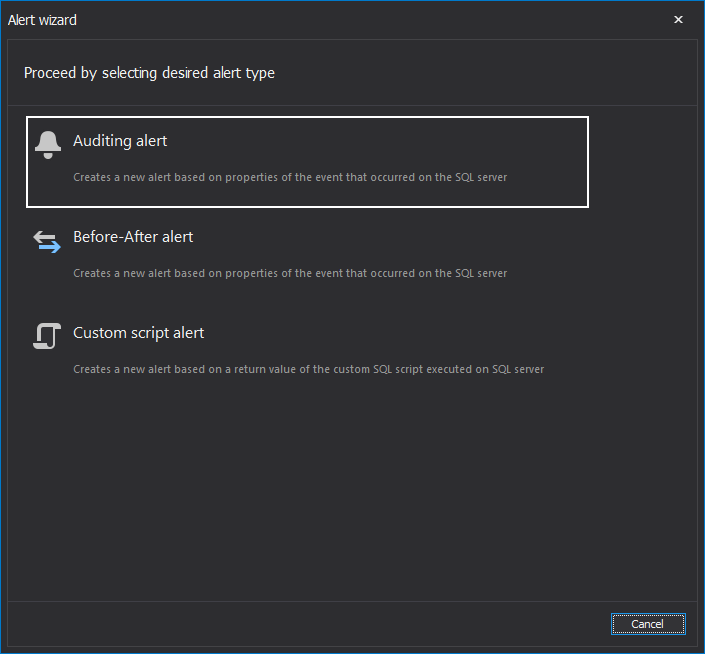Click the Auditing alert description text
This screenshot has height=654, width=705.
[x=290, y=177]
